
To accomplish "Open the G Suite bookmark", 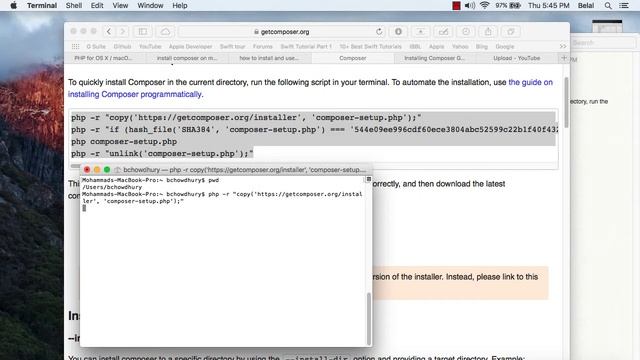I will coord(96,47).
